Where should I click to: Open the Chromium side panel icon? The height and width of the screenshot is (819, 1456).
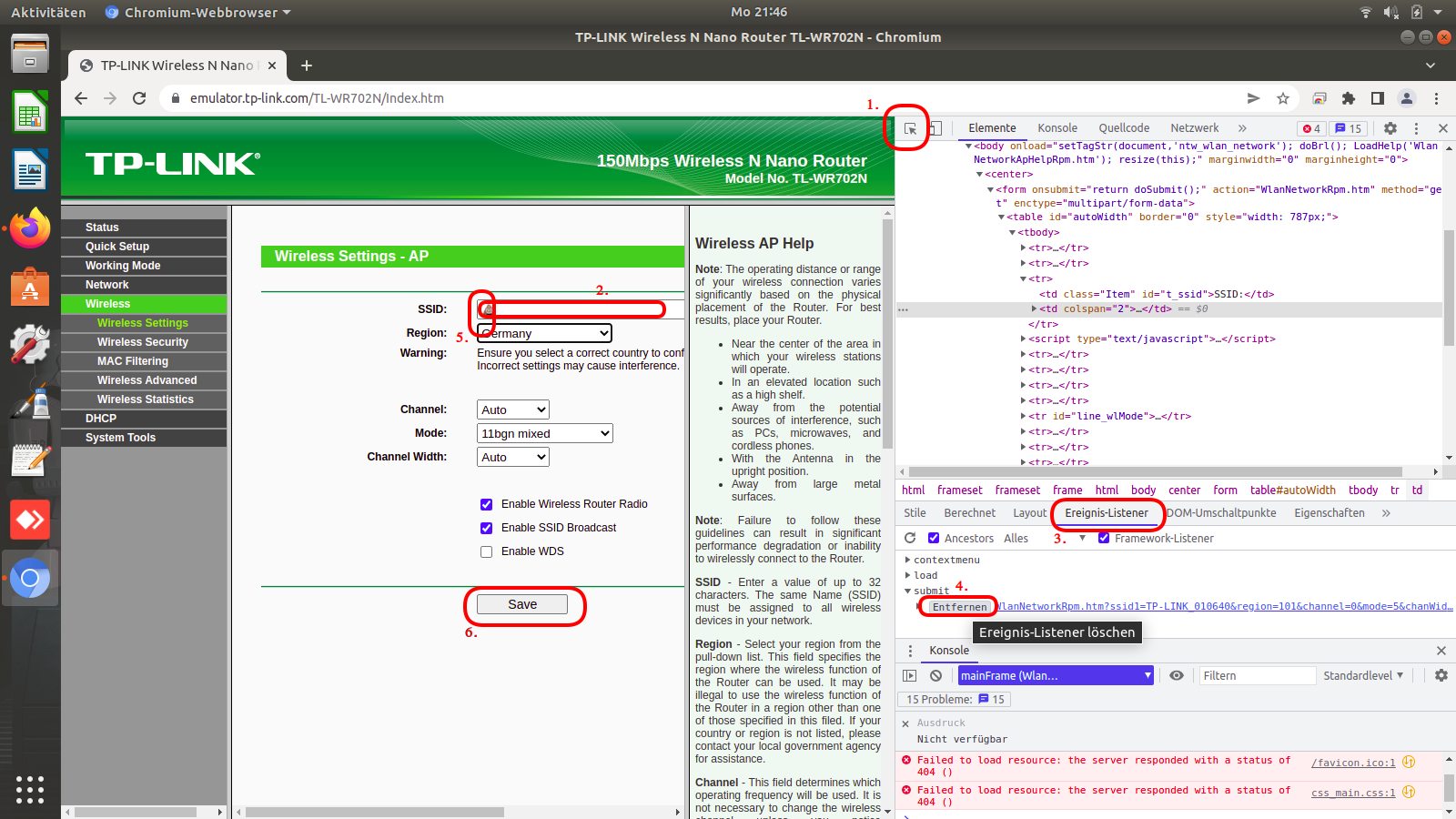1378,98
